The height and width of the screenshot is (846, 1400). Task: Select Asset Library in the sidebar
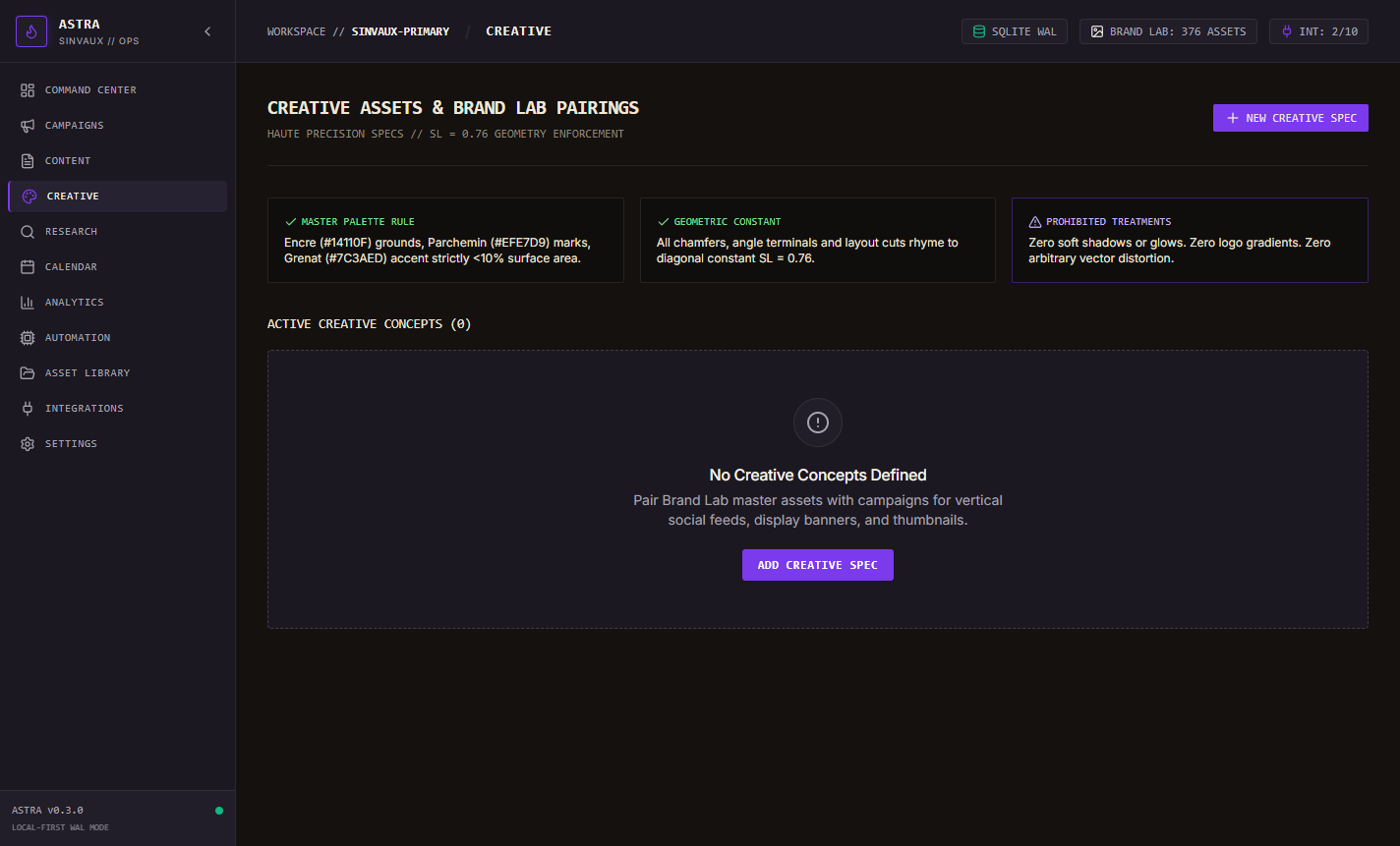click(118, 373)
